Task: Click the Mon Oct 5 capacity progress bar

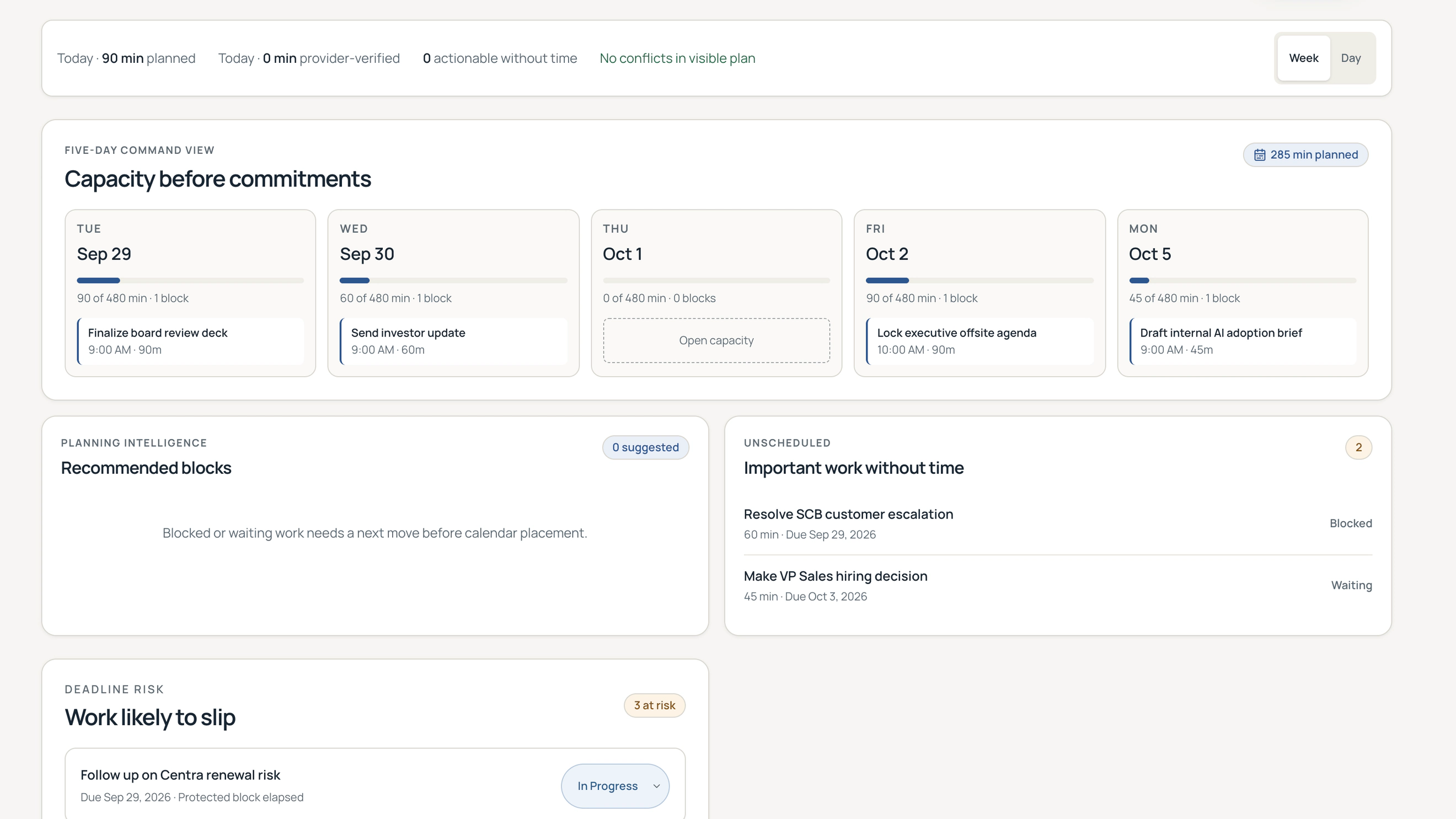Action: coord(1243,280)
